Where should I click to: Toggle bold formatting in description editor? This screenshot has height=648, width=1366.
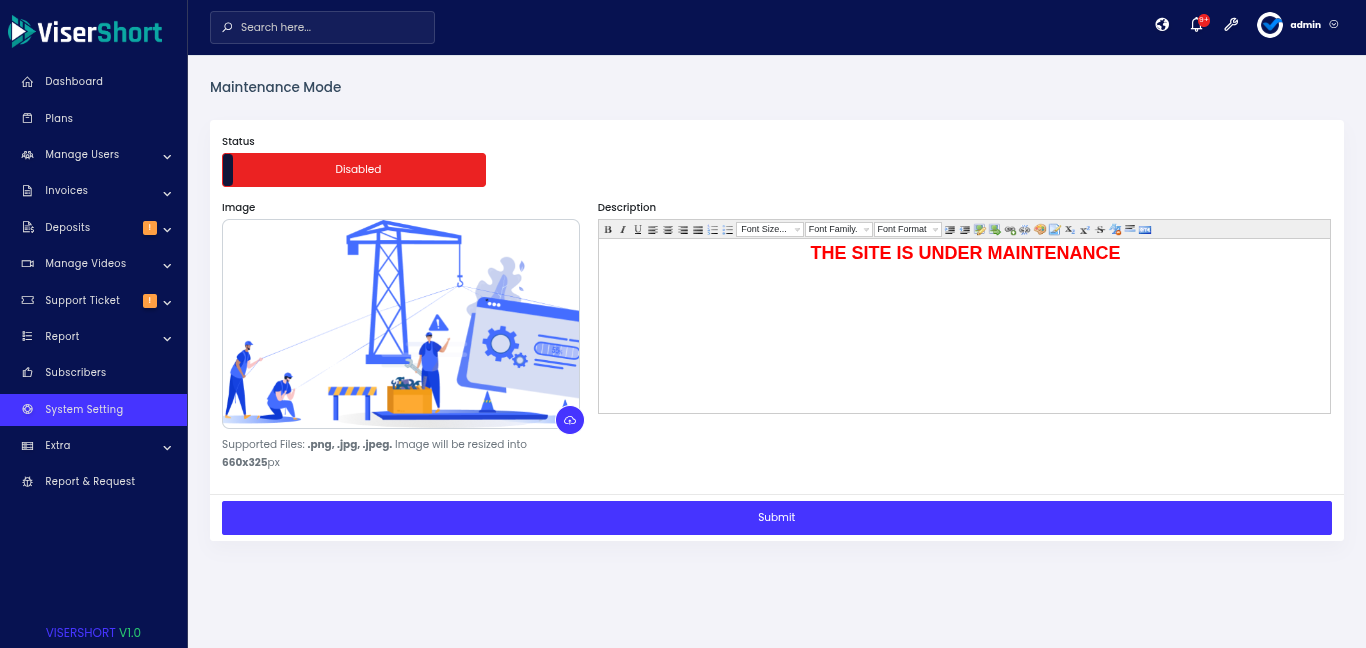(x=608, y=230)
